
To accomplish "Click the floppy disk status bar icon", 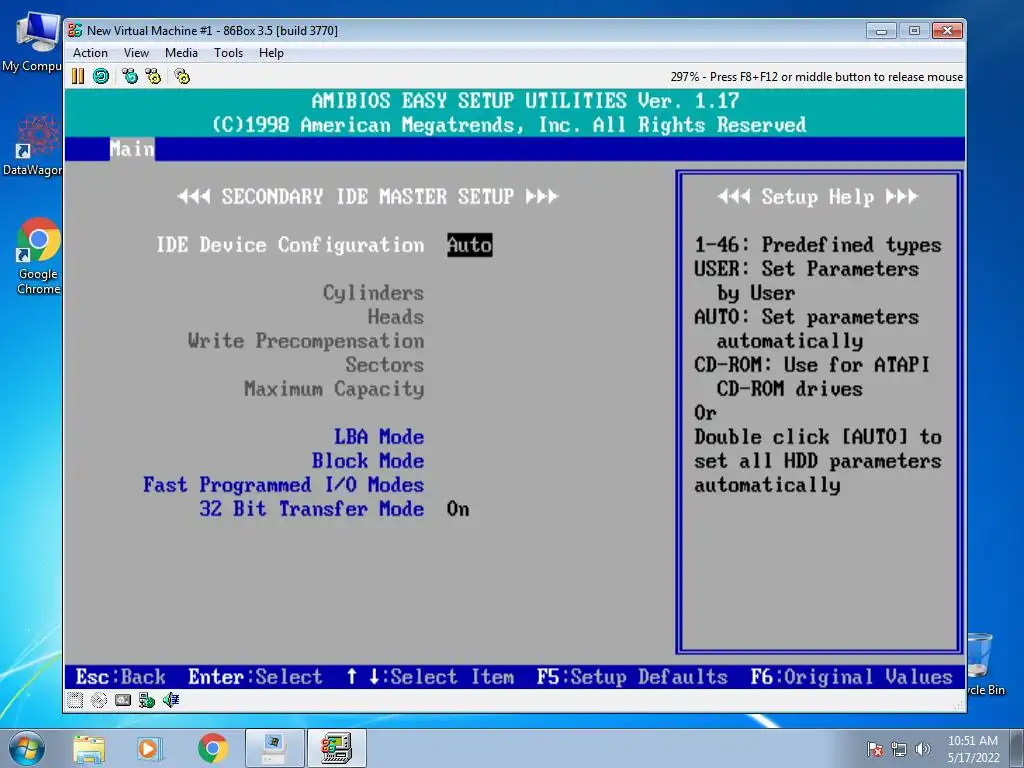I will (x=75, y=700).
